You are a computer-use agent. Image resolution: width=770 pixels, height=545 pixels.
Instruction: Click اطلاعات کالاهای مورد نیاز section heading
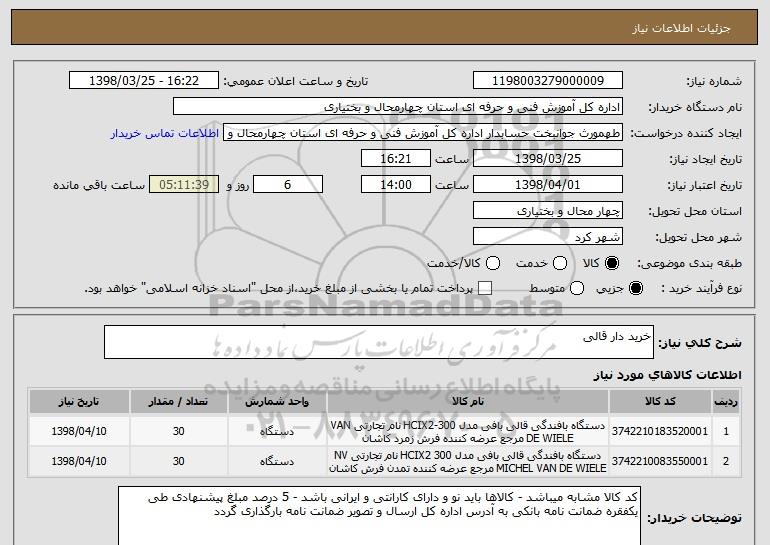coord(667,376)
